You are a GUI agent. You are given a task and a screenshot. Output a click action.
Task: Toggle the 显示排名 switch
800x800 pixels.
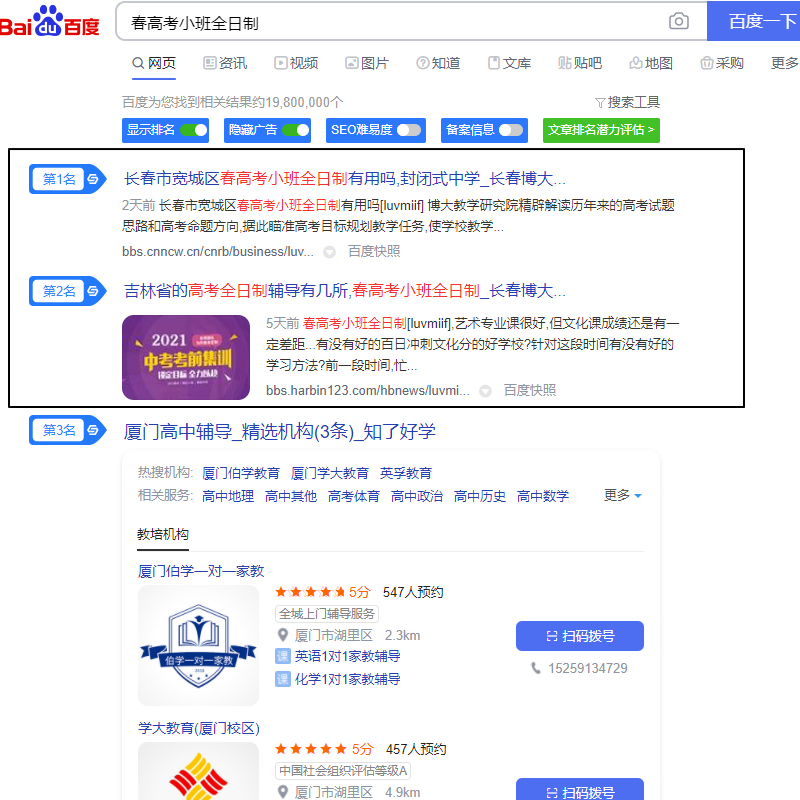coord(194,130)
